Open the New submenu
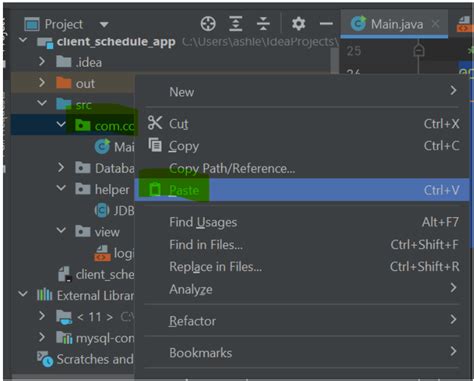474x381 pixels. click(x=302, y=91)
